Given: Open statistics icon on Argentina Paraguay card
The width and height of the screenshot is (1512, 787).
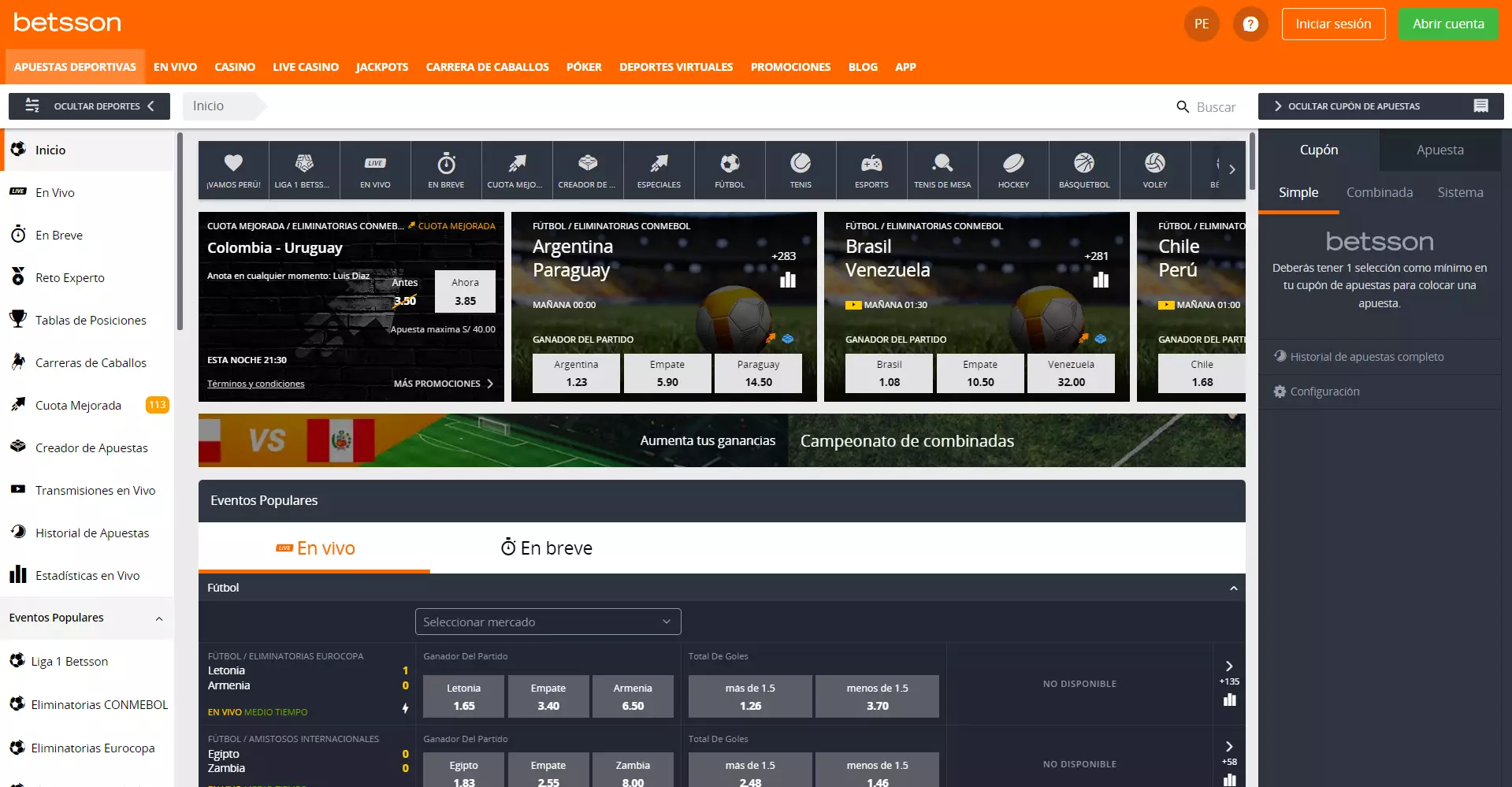Looking at the screenshot, I should (x=788, y=280).
